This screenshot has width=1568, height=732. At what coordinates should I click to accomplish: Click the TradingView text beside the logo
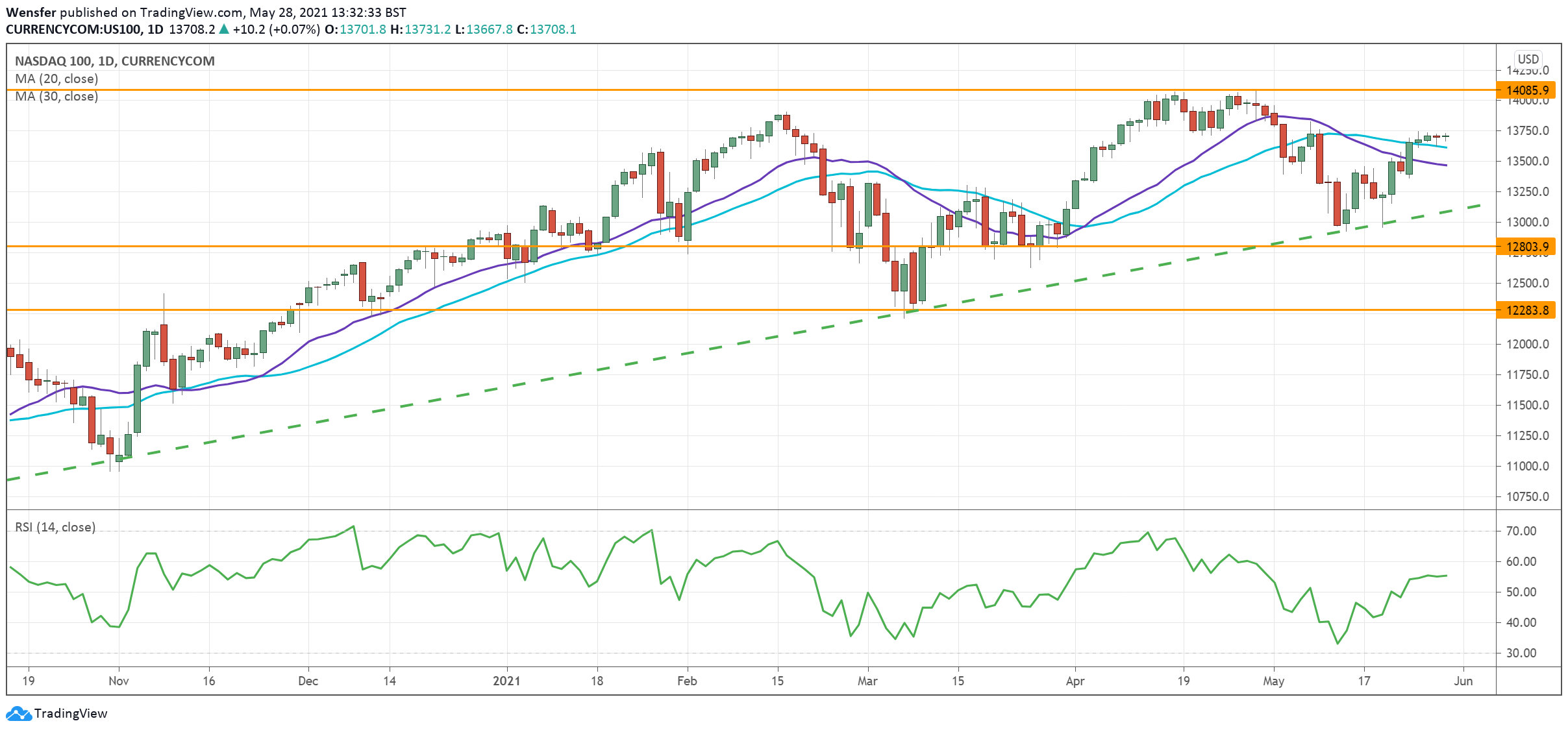pos(71,713)
